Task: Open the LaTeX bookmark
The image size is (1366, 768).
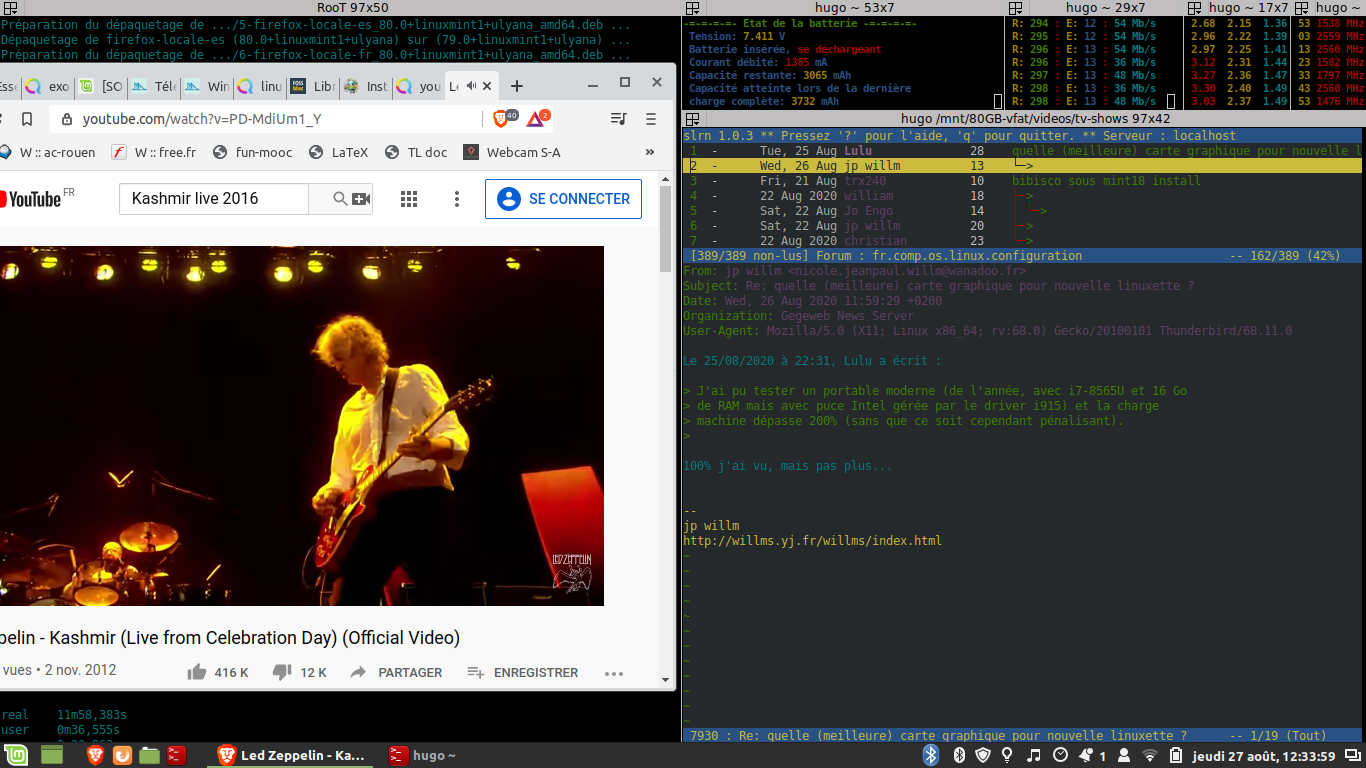Action: pos(339,153)
